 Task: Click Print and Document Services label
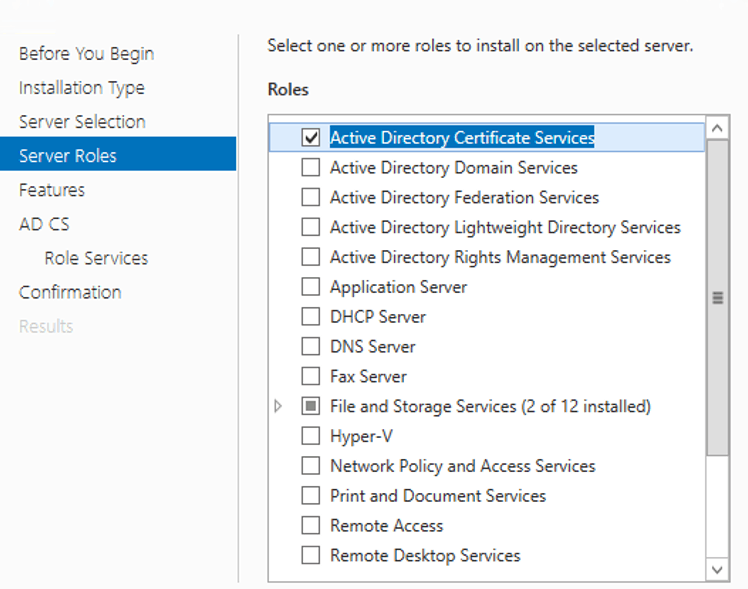click(x=438, y=496)
